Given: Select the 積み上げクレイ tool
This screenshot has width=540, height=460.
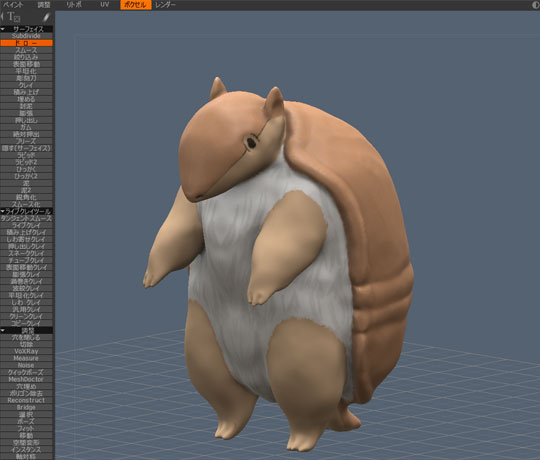Looking at the screenshot, I should (x=27, y=232).
